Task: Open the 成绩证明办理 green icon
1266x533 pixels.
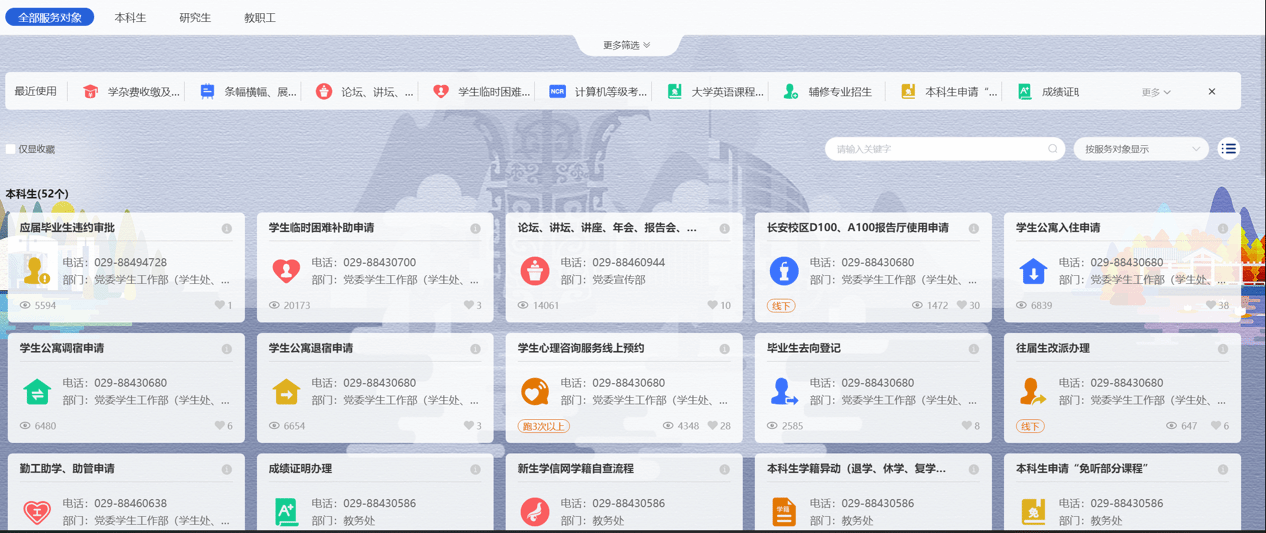Action: click(x=286, y=511)
